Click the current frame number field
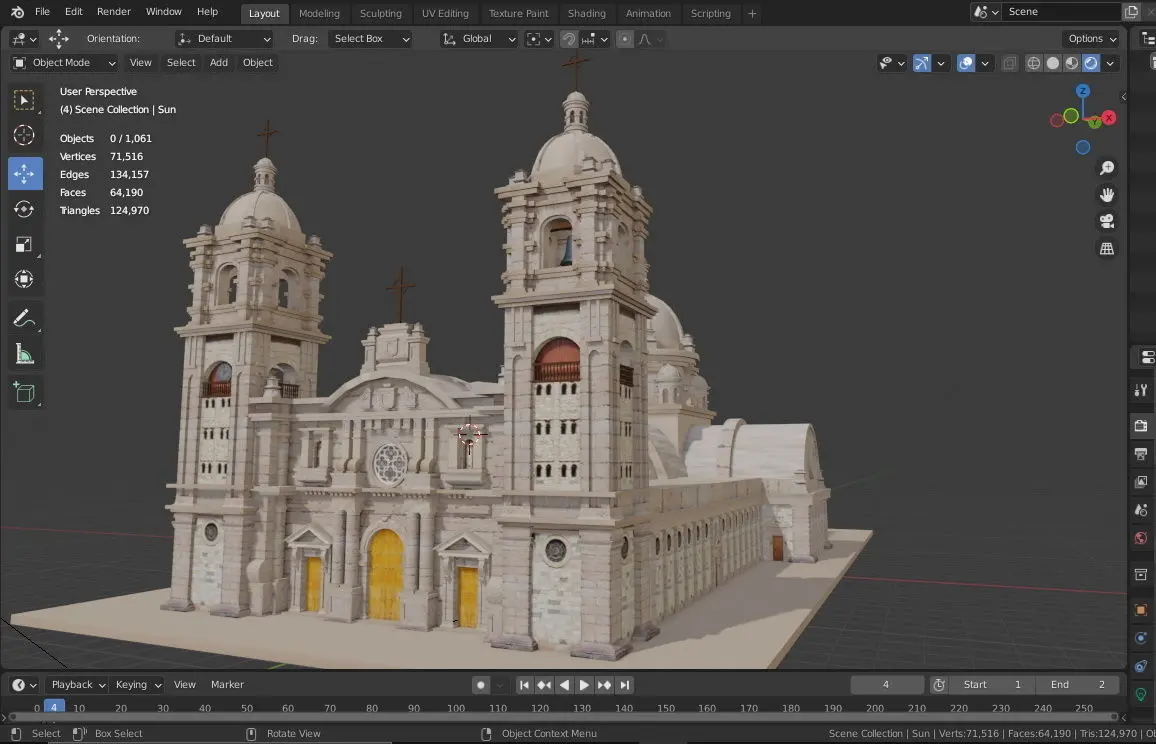 (886, 685)
